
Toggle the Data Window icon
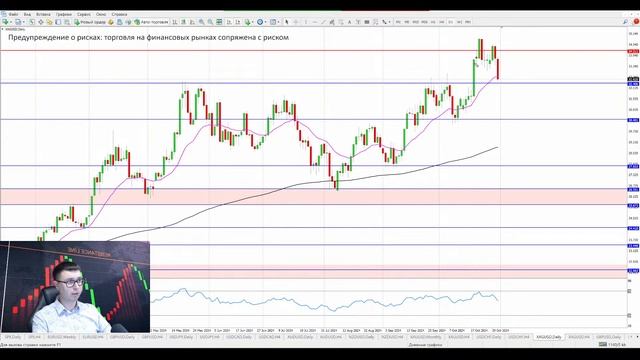pyautogui.click(x=41, y=22)
